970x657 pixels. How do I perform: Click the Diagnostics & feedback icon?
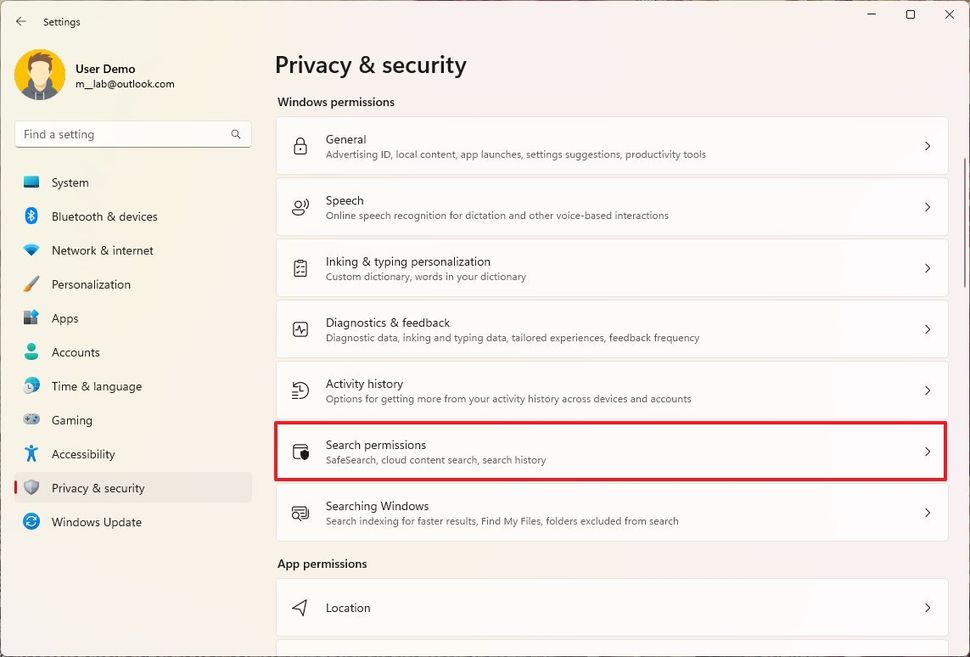(x=300, y=330)
